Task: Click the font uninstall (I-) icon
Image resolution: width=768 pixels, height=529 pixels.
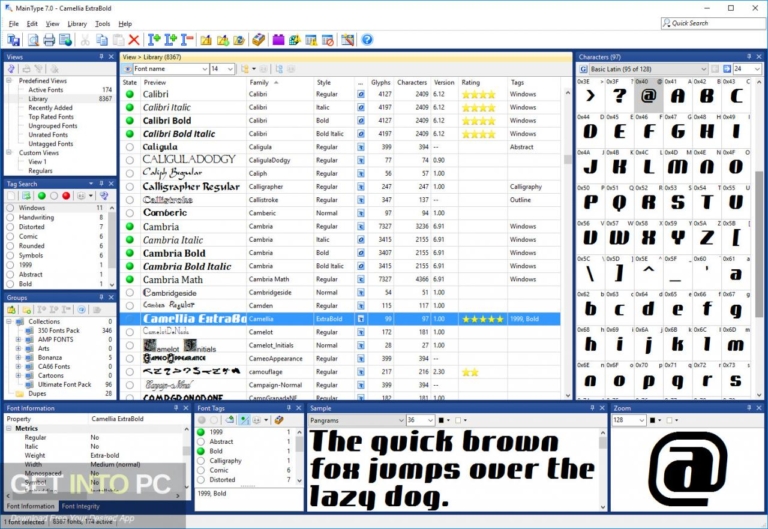Action: click(x=187, y=40)
